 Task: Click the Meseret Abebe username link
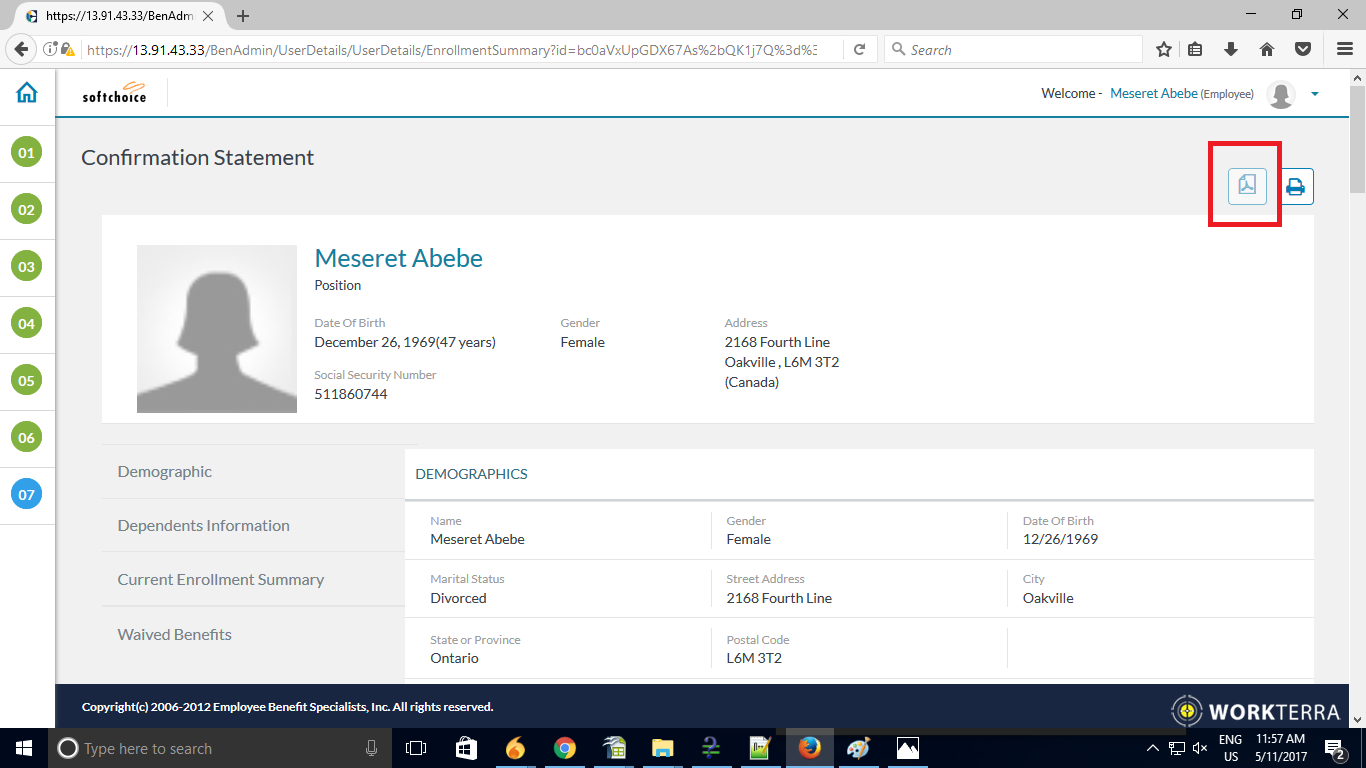(1153, 93)
